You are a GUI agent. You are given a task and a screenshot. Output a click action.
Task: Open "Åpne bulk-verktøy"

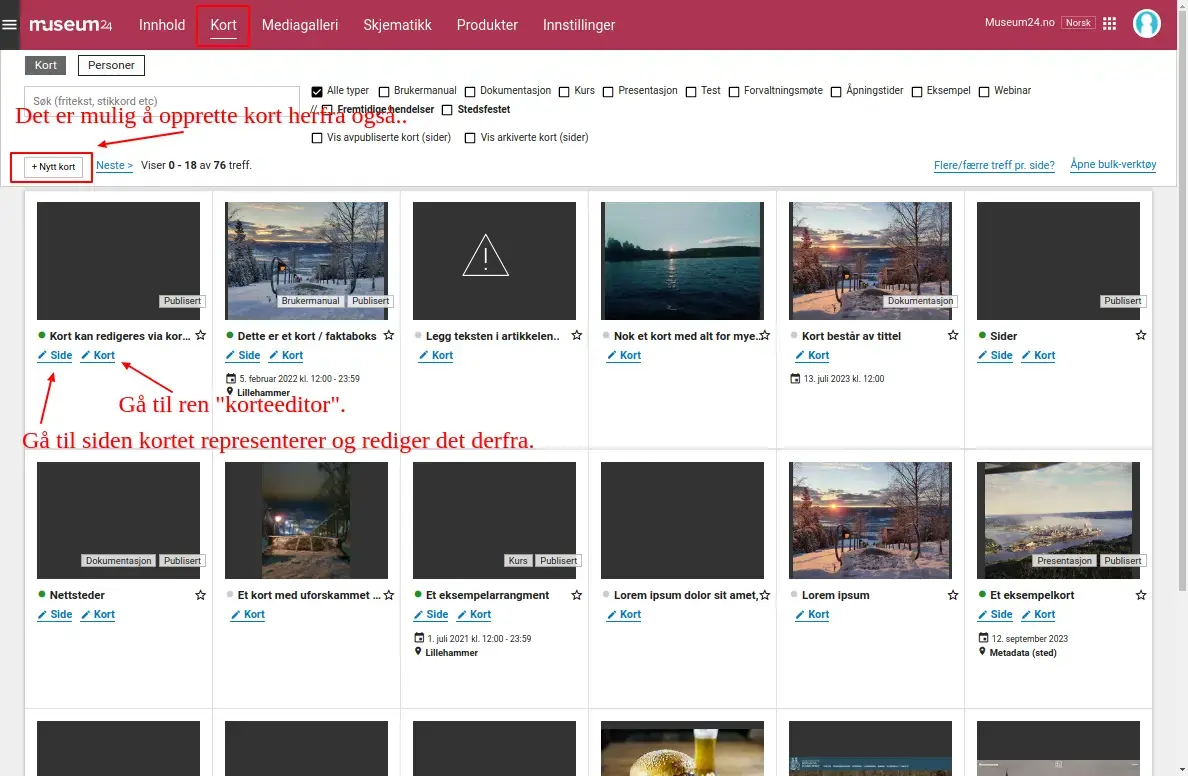(1113, 164)
